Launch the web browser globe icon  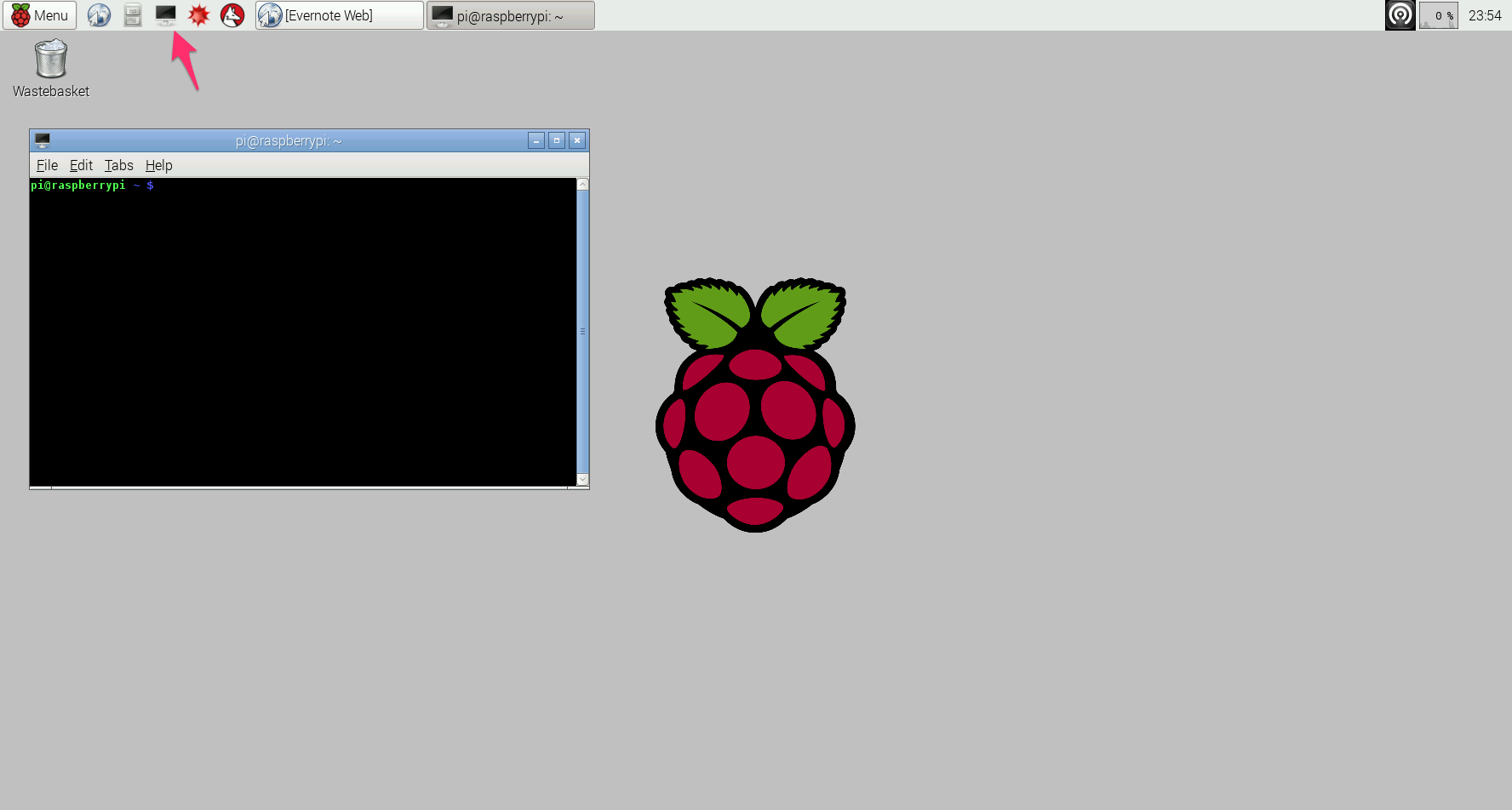click(x=99, y=15)
